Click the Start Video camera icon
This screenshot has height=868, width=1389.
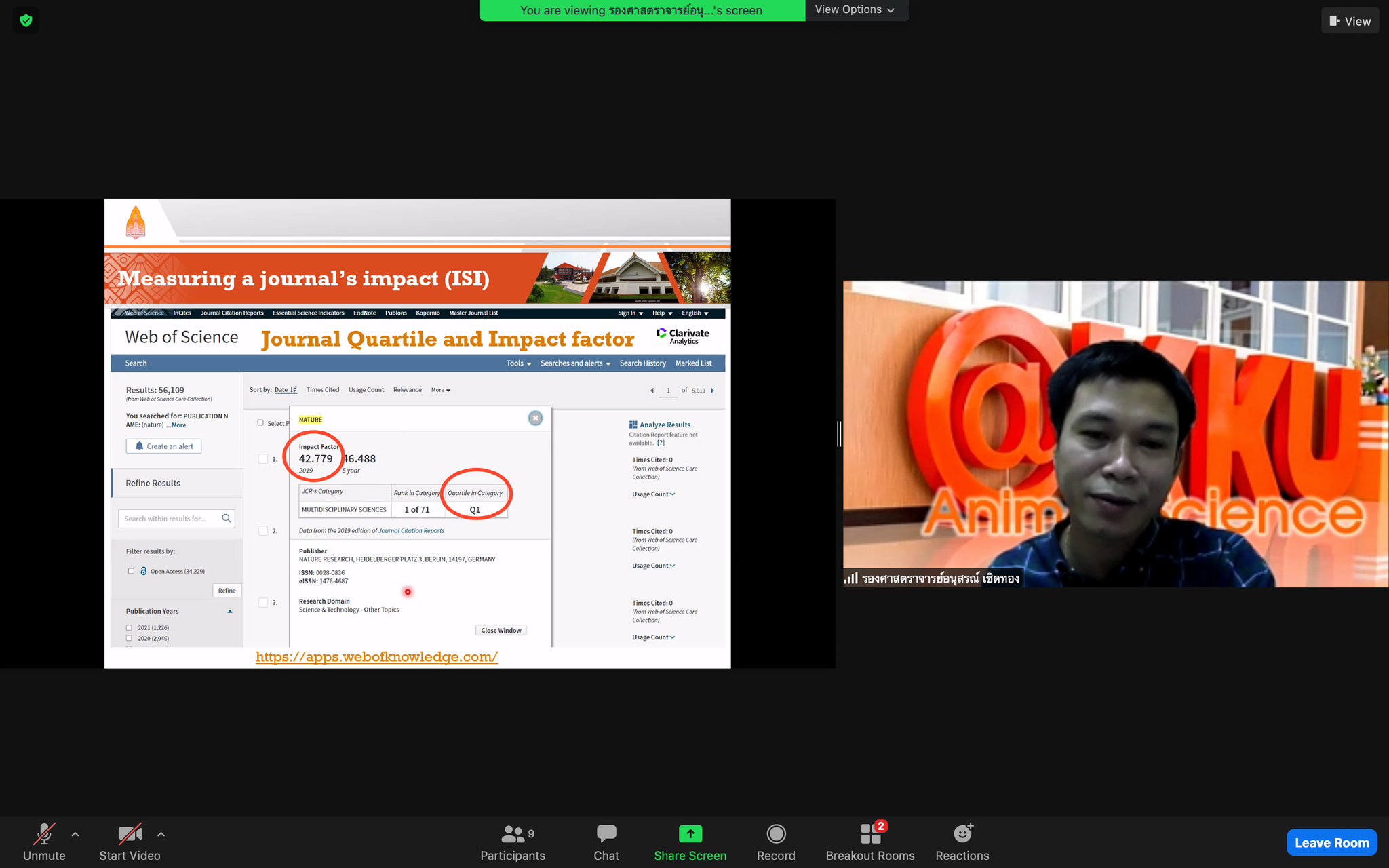pyautogui.click(x=130, y=834)
